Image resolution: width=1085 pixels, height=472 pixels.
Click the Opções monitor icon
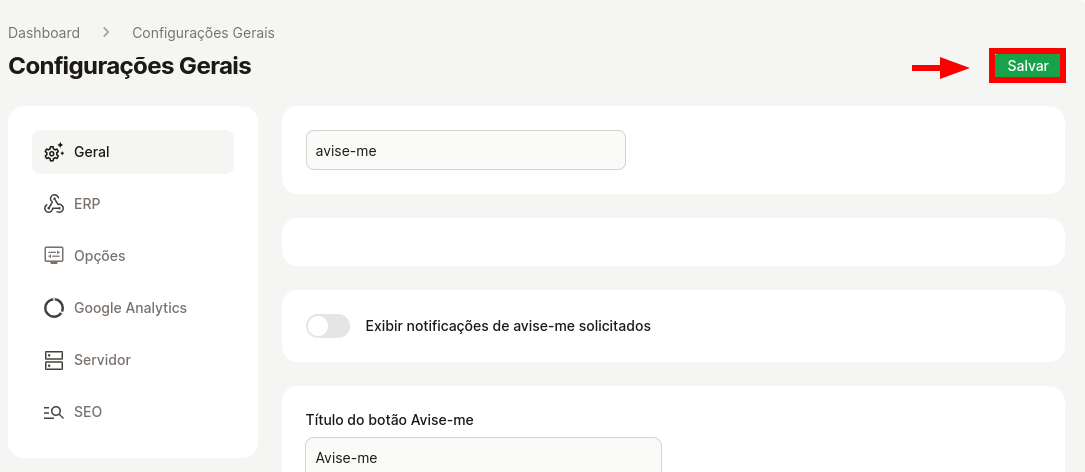(54, 255)
